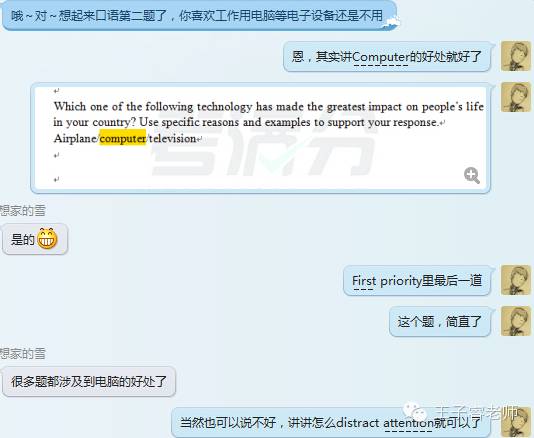Click the grinning emoji after 是的

[47, 238]
